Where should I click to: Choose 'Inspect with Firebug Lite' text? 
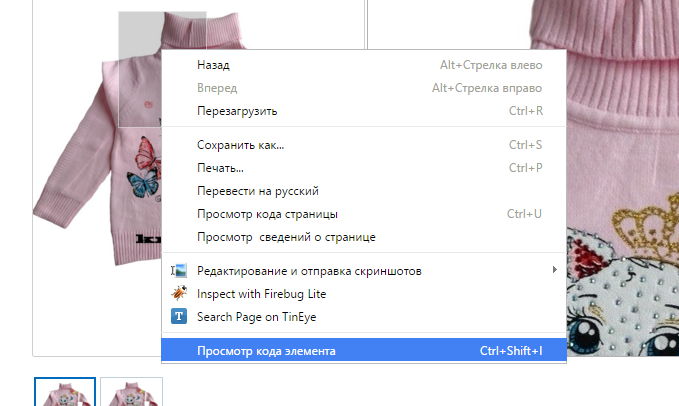[261, 294]
